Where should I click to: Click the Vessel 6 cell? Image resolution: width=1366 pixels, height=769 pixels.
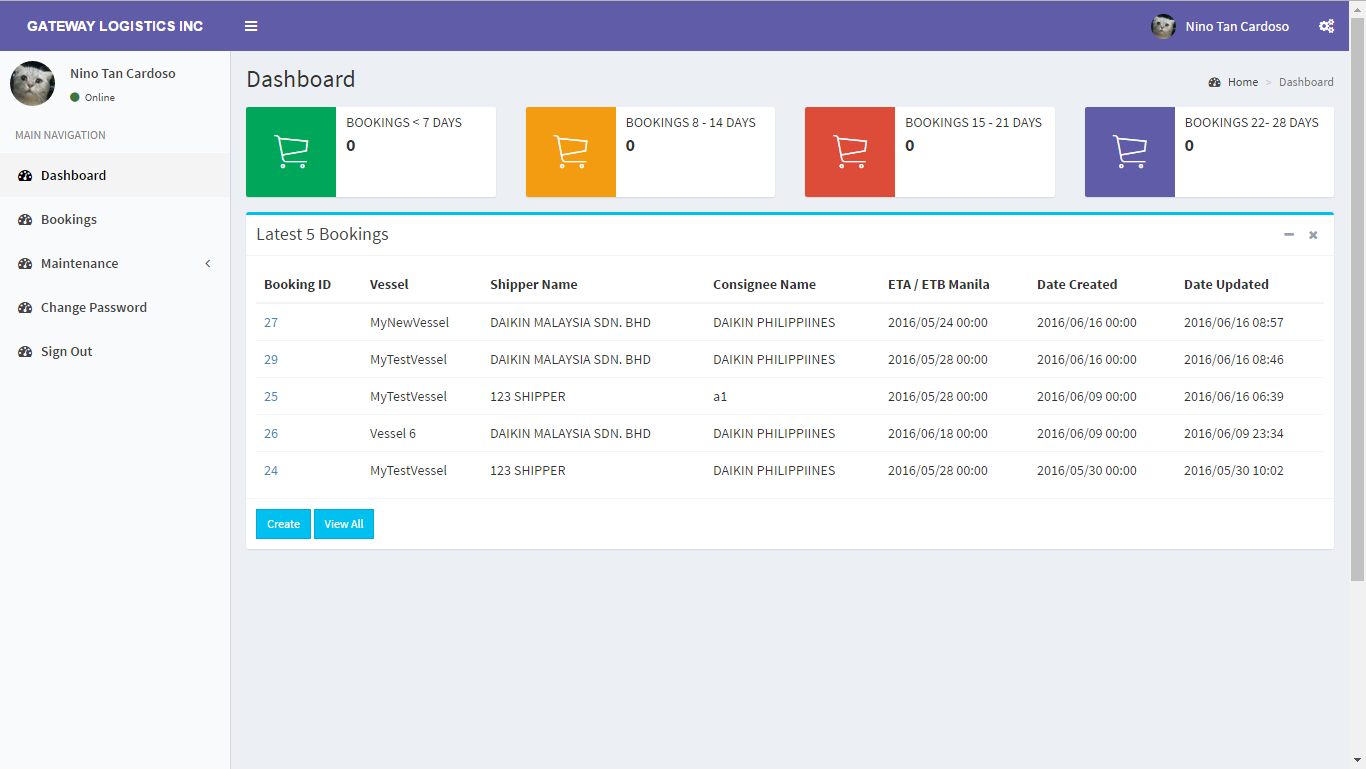point(393,433)
